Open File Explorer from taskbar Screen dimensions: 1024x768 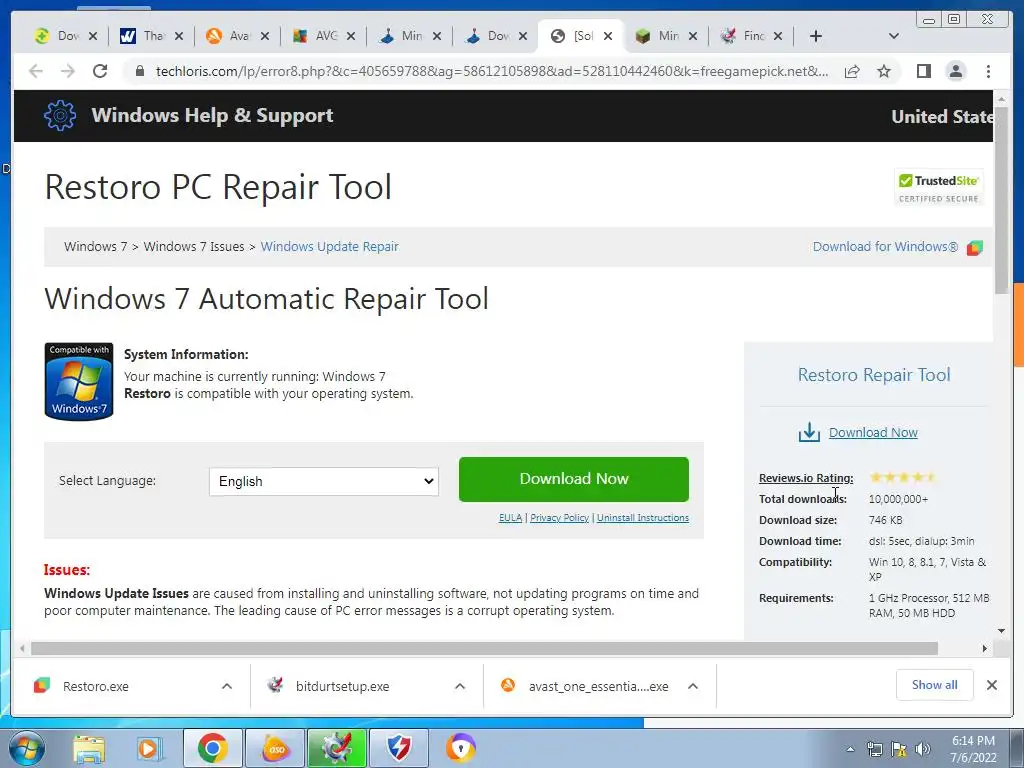click(88, 748)
